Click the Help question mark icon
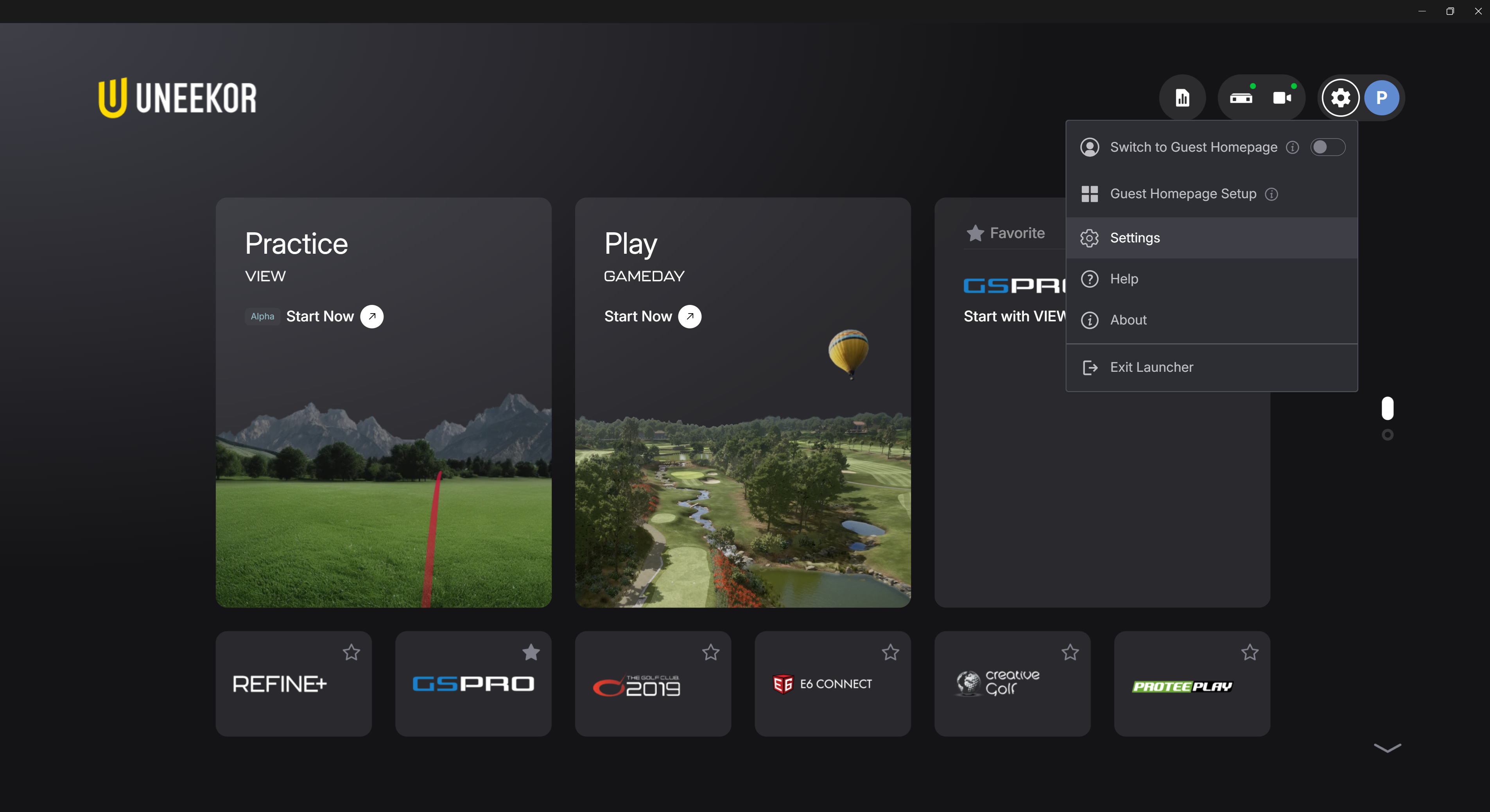Screen dimensions: 1490x812 [x=1090, y=279]
